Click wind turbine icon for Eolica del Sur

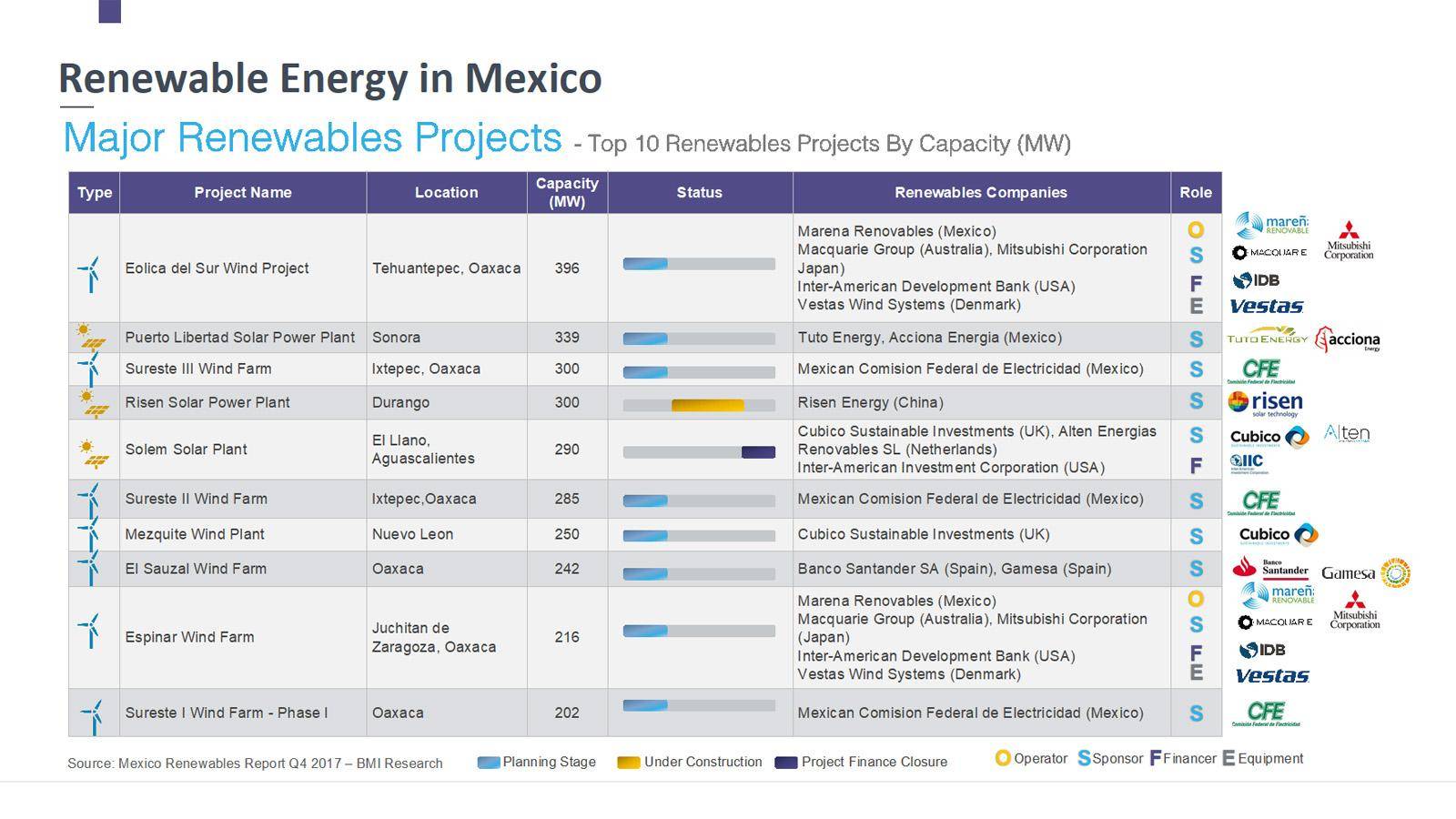90,271
